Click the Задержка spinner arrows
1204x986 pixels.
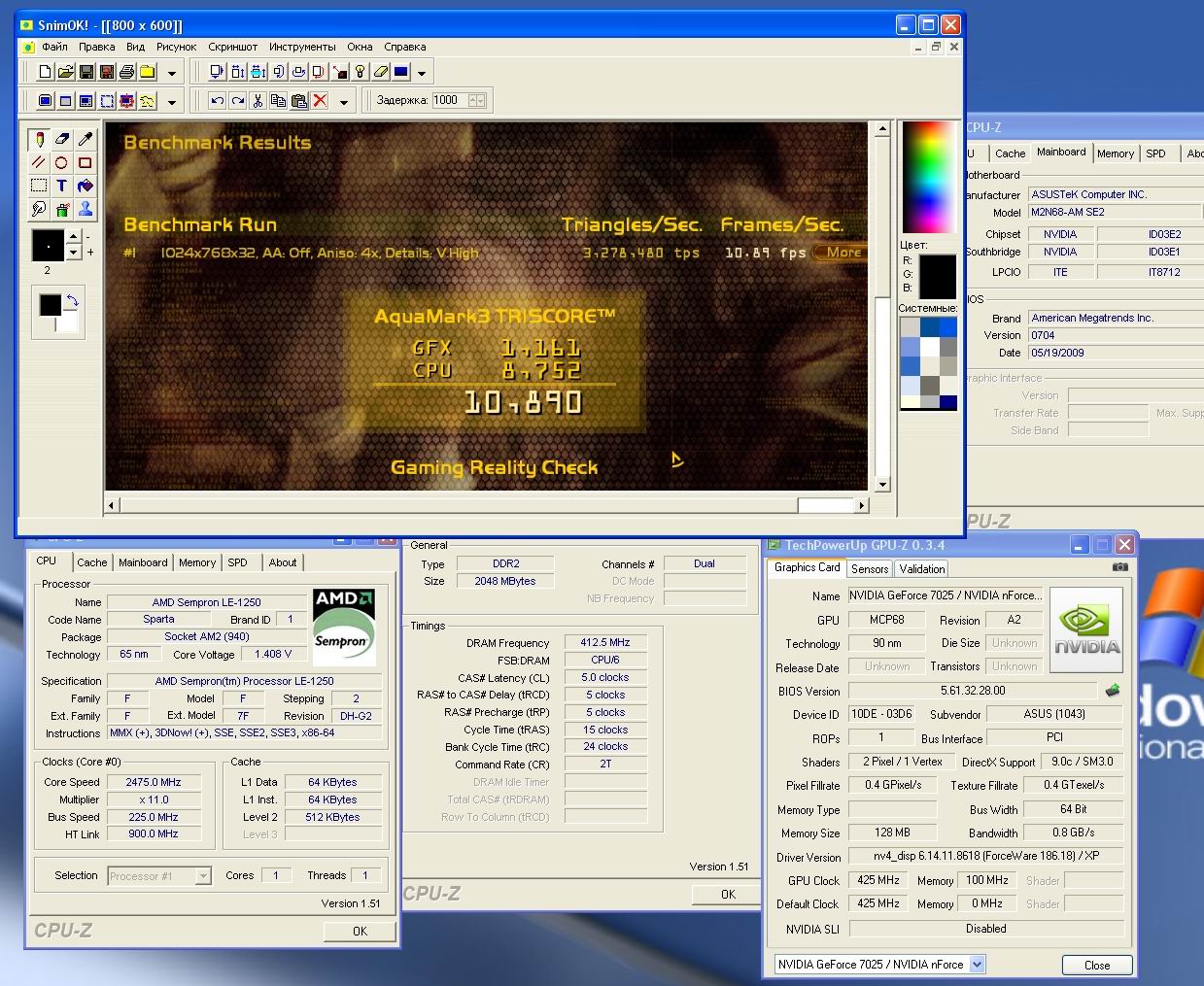(477, 100)
